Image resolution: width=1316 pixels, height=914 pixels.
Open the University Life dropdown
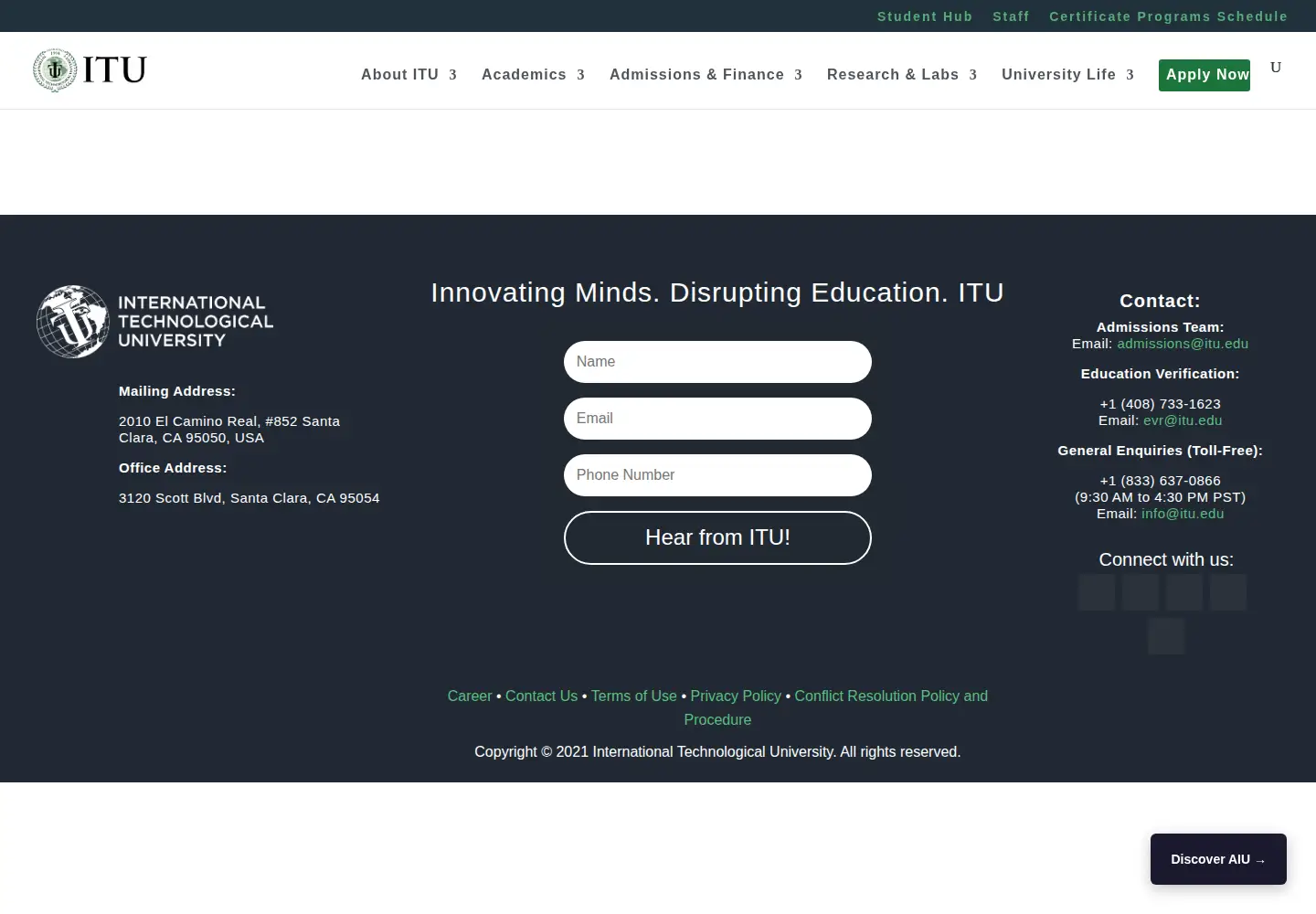coord(1067,75)
